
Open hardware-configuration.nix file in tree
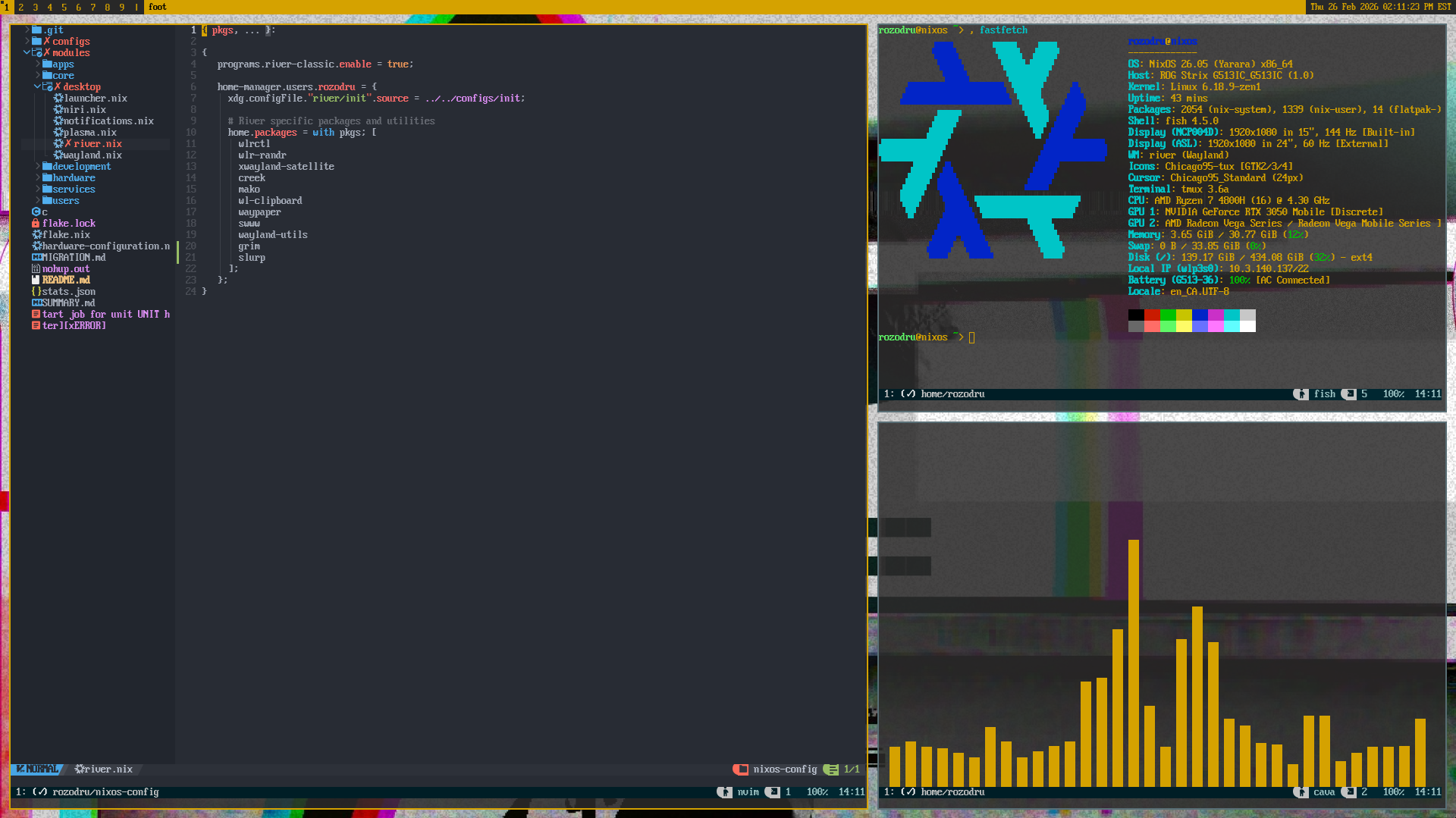point(106,246)
